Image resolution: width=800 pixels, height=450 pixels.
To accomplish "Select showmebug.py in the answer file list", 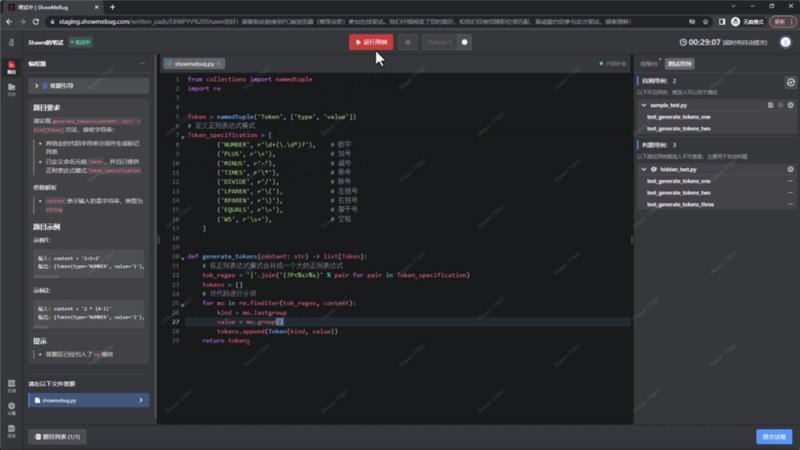I will pyautogui.click(x=88, y=400).
